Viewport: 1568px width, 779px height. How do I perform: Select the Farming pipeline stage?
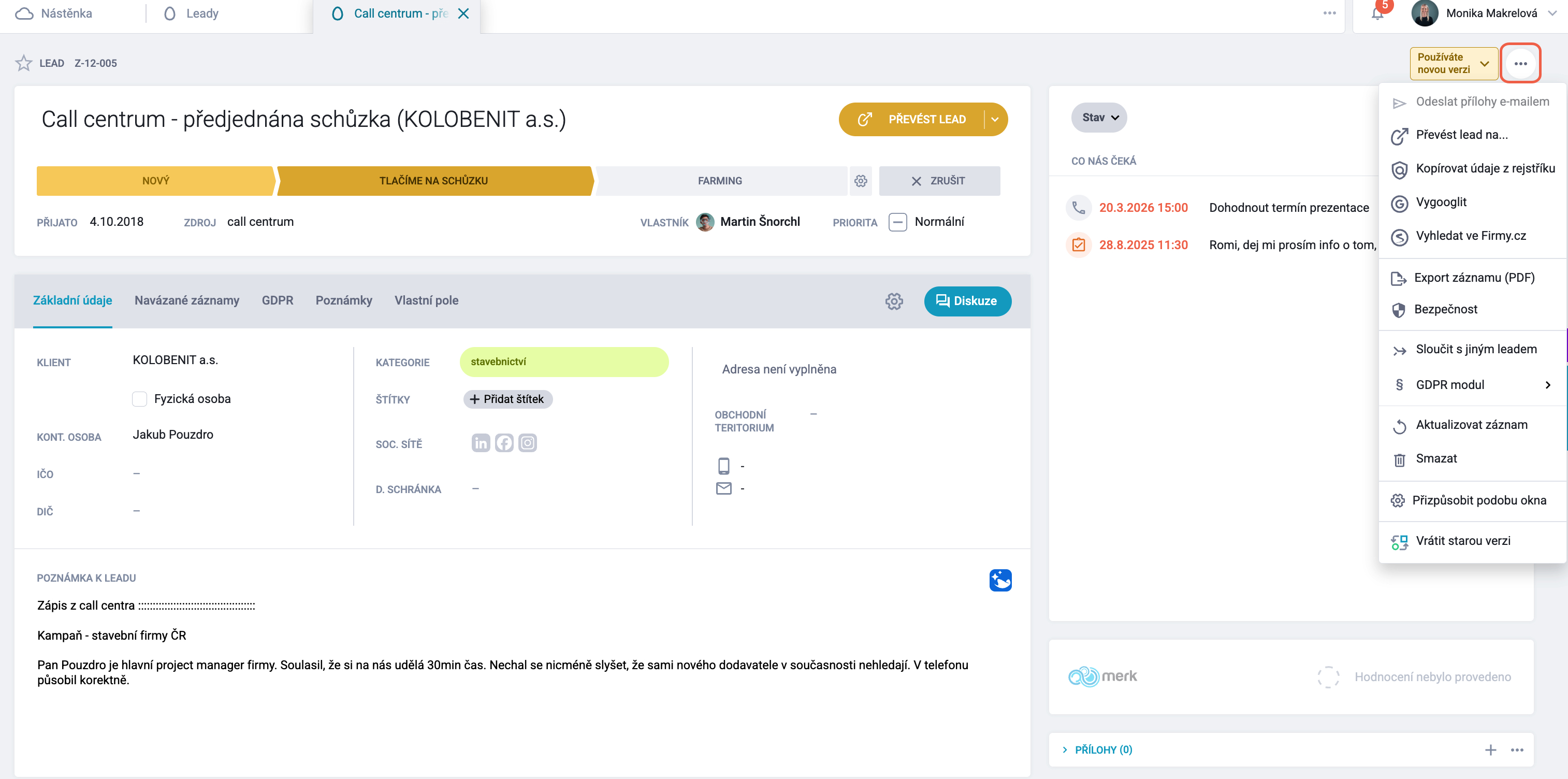pos(720,181)
